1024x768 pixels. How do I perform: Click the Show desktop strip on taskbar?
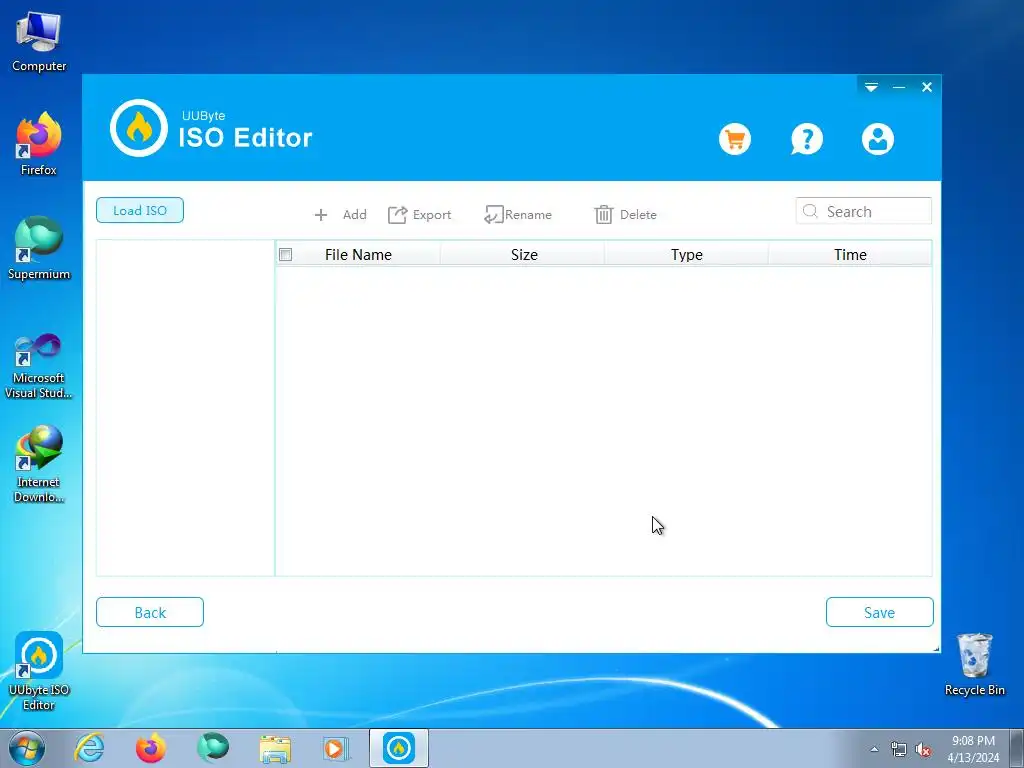[x=1017, y=748]
